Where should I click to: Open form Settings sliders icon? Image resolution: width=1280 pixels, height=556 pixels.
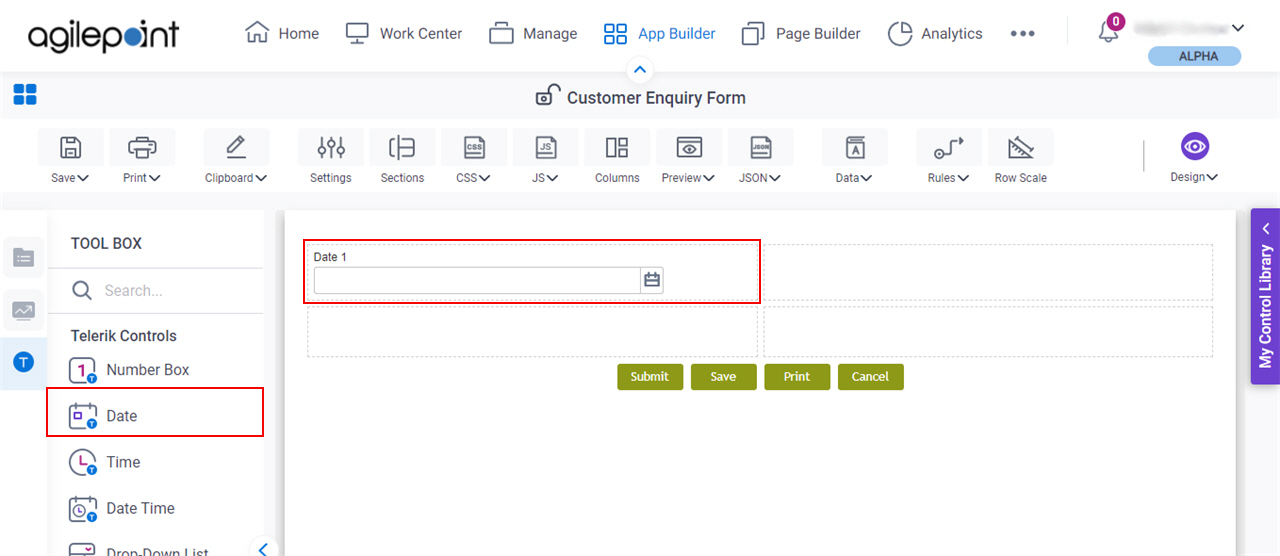click(331, 148)
